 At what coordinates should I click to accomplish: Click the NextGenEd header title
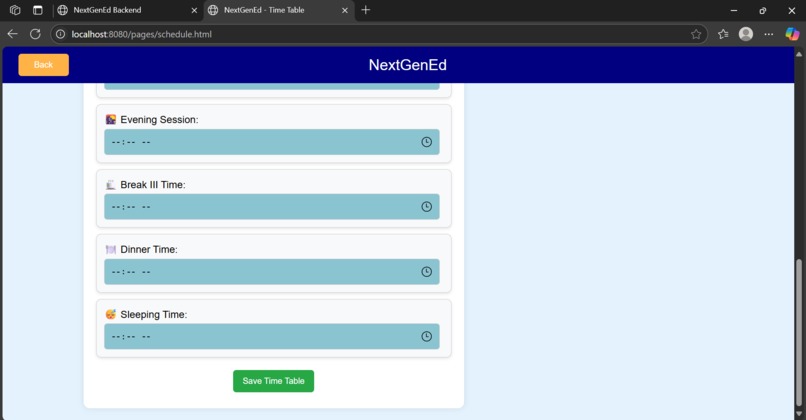tap(408, 65)
